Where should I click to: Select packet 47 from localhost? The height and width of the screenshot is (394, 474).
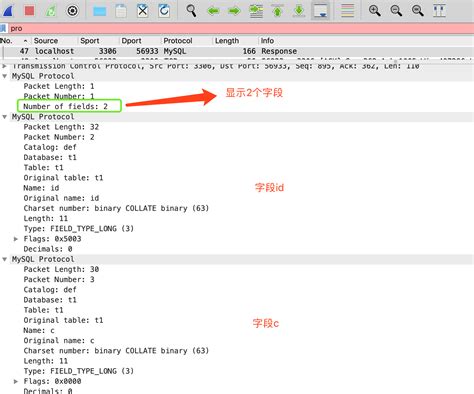pyautogui.click(x=238, y=51)
